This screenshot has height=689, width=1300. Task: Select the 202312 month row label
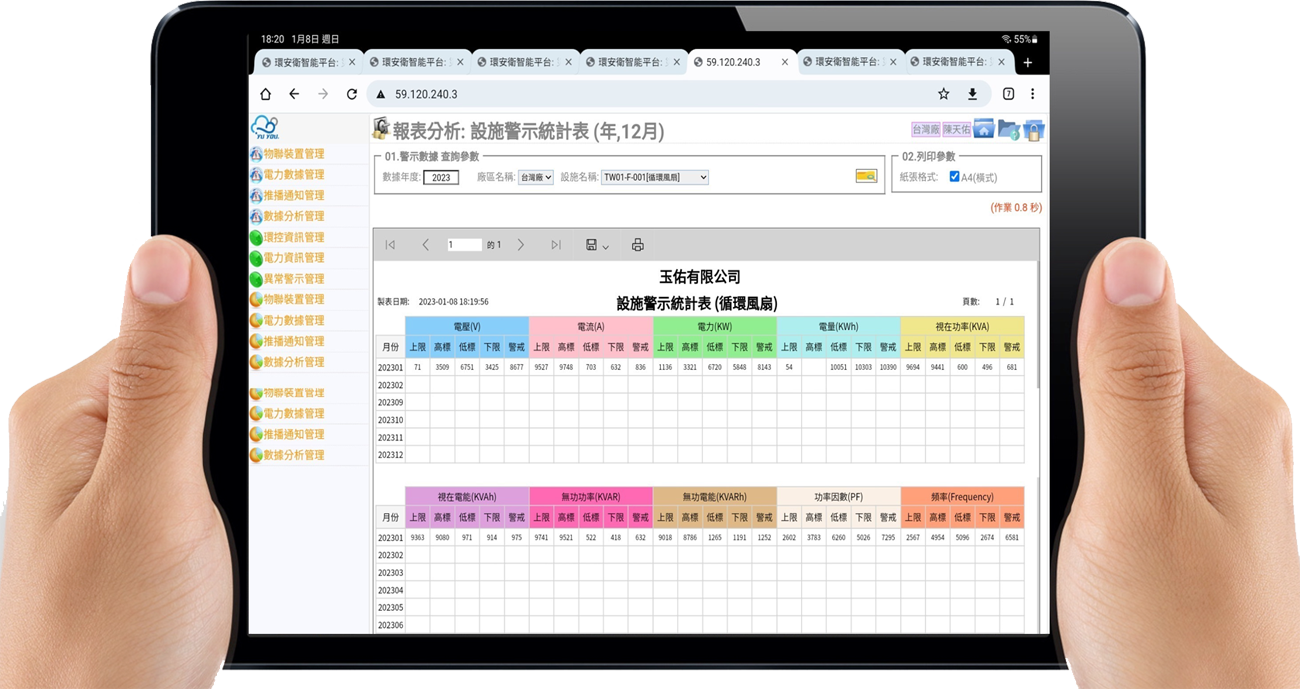[390, 455]
